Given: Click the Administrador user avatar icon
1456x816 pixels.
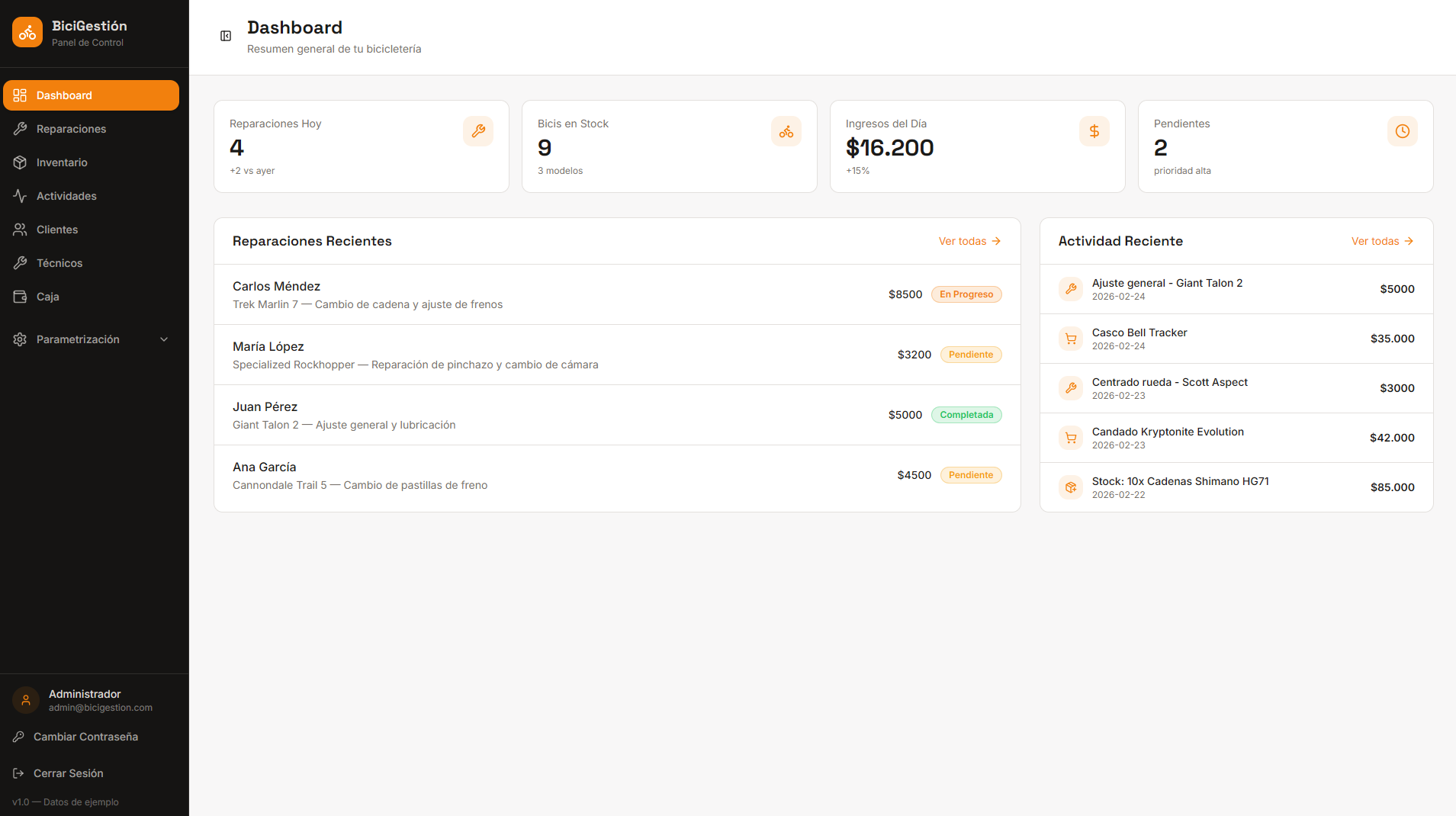Looking at the screenshot, I should click(26, 700).
